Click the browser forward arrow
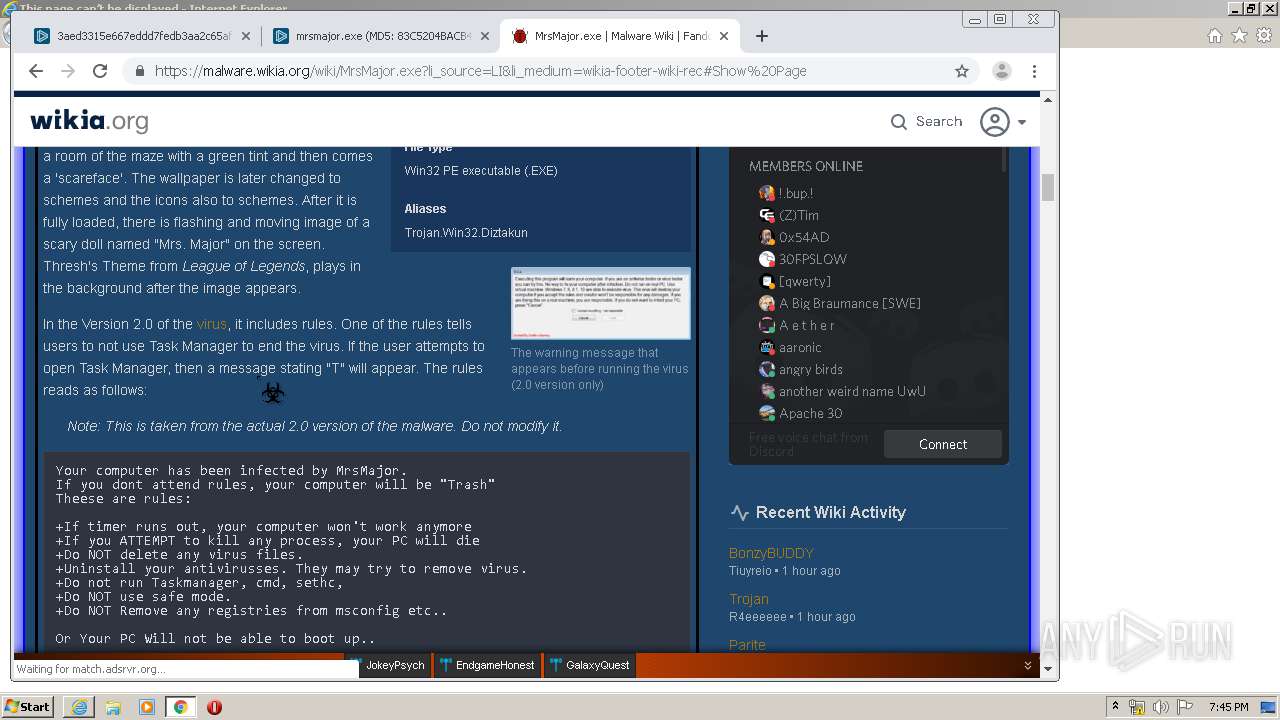The image size is (1280, 720). point(68,71)
